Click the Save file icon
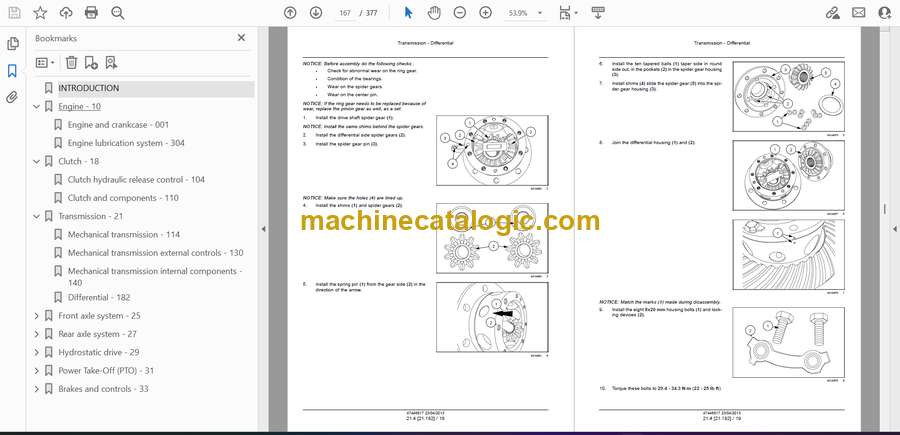The width and height of the screenshot is (900, 435). point(14,13)
